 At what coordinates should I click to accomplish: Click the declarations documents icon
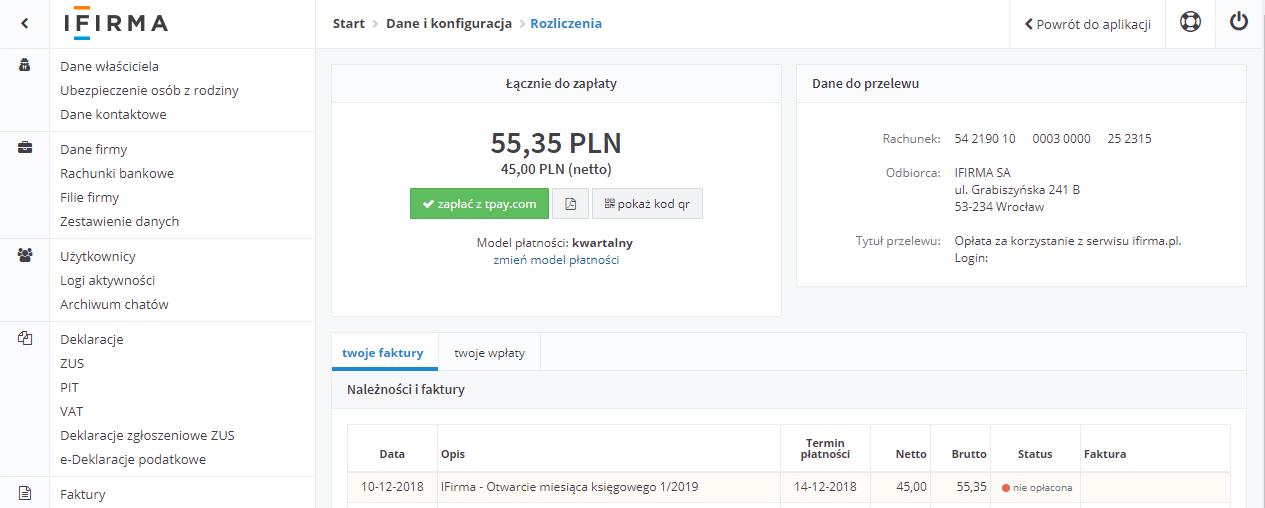pos(25,338)
